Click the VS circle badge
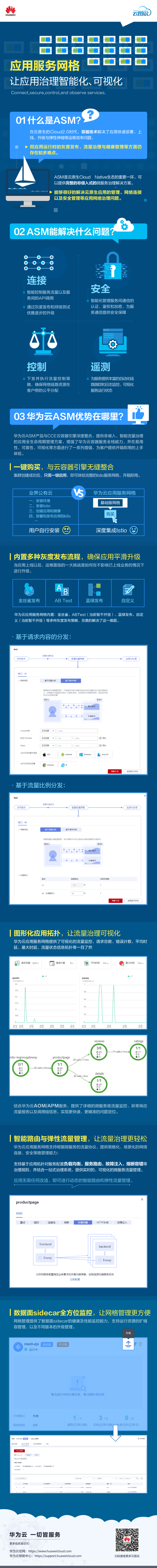 [x=78, y=493]
